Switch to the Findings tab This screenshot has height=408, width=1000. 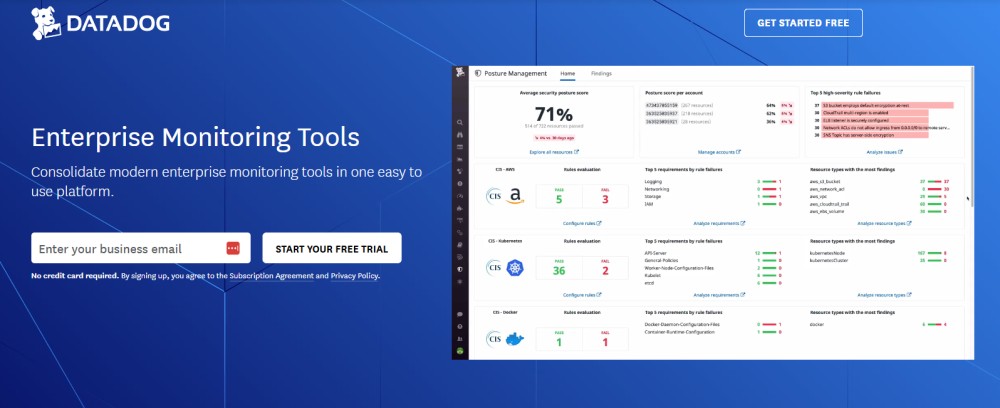click(601, 73)
